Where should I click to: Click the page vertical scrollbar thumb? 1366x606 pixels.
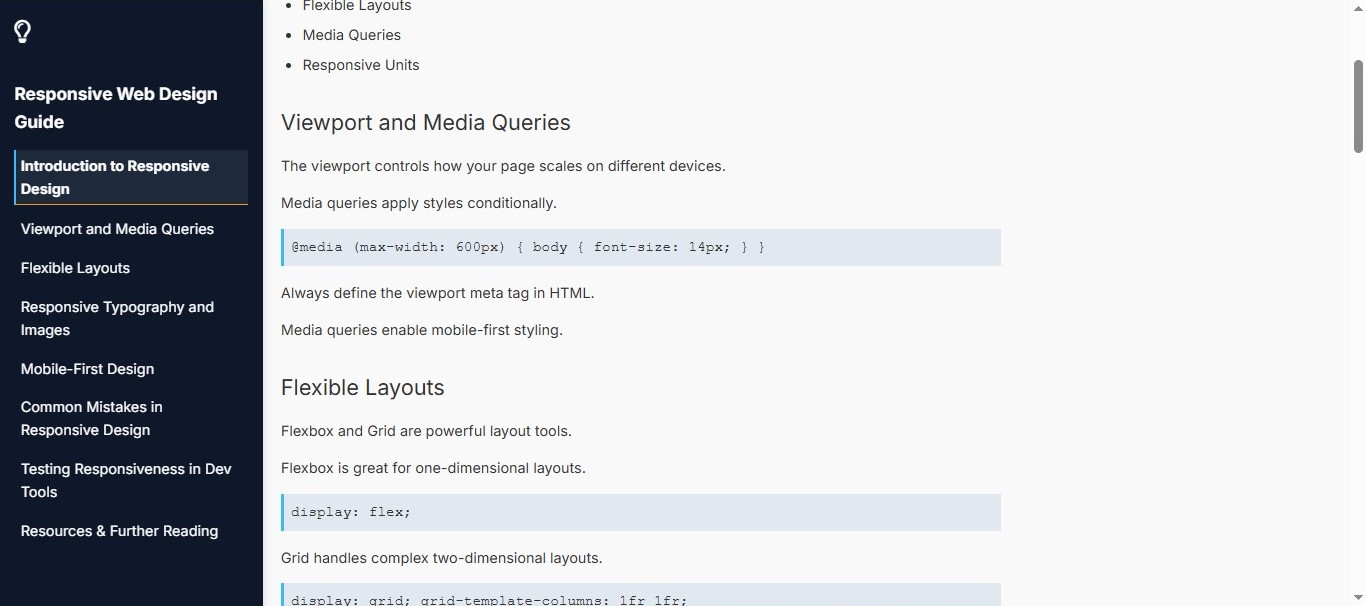[1358, 106]
